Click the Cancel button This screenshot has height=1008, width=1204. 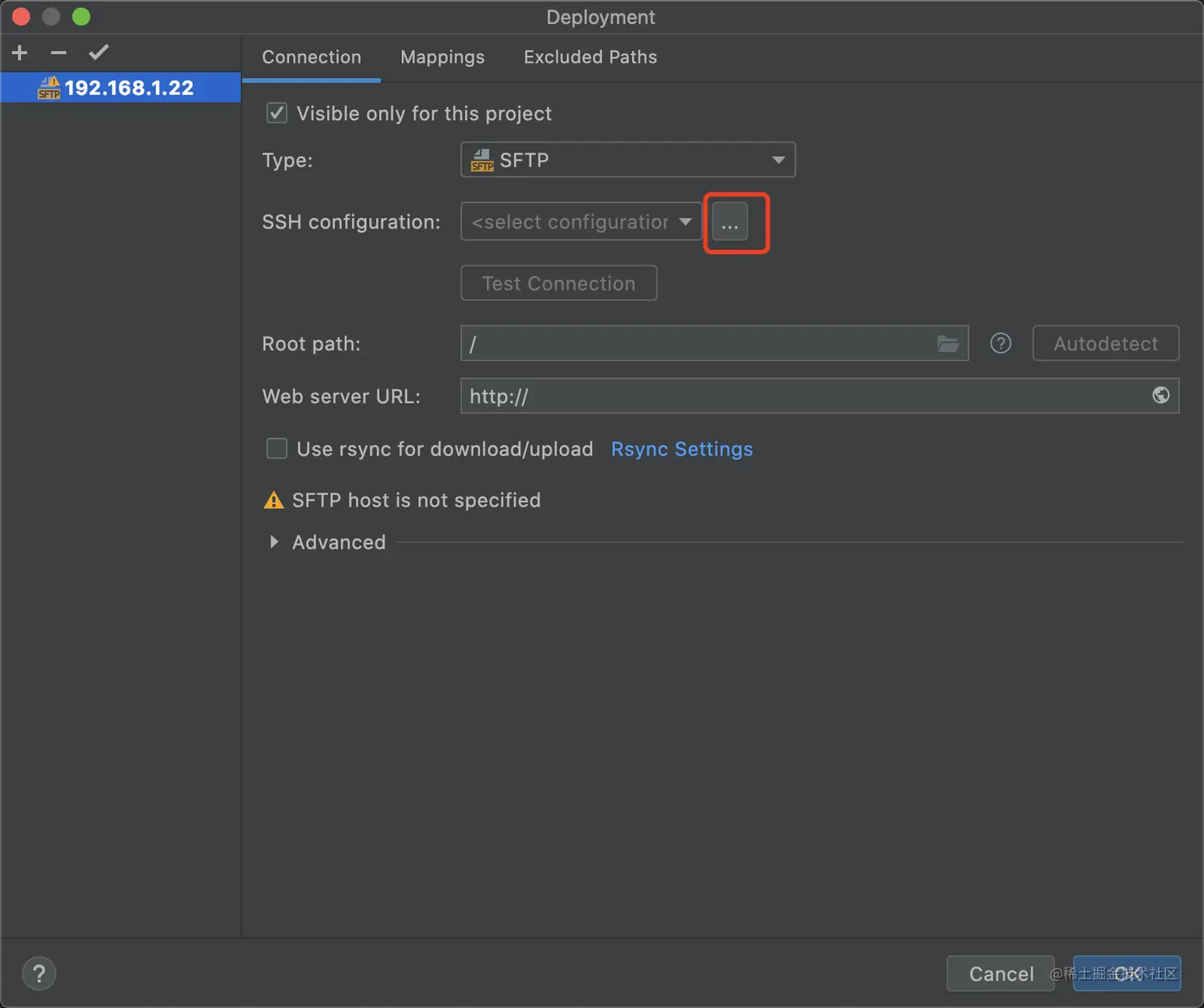pos(1001,974)
